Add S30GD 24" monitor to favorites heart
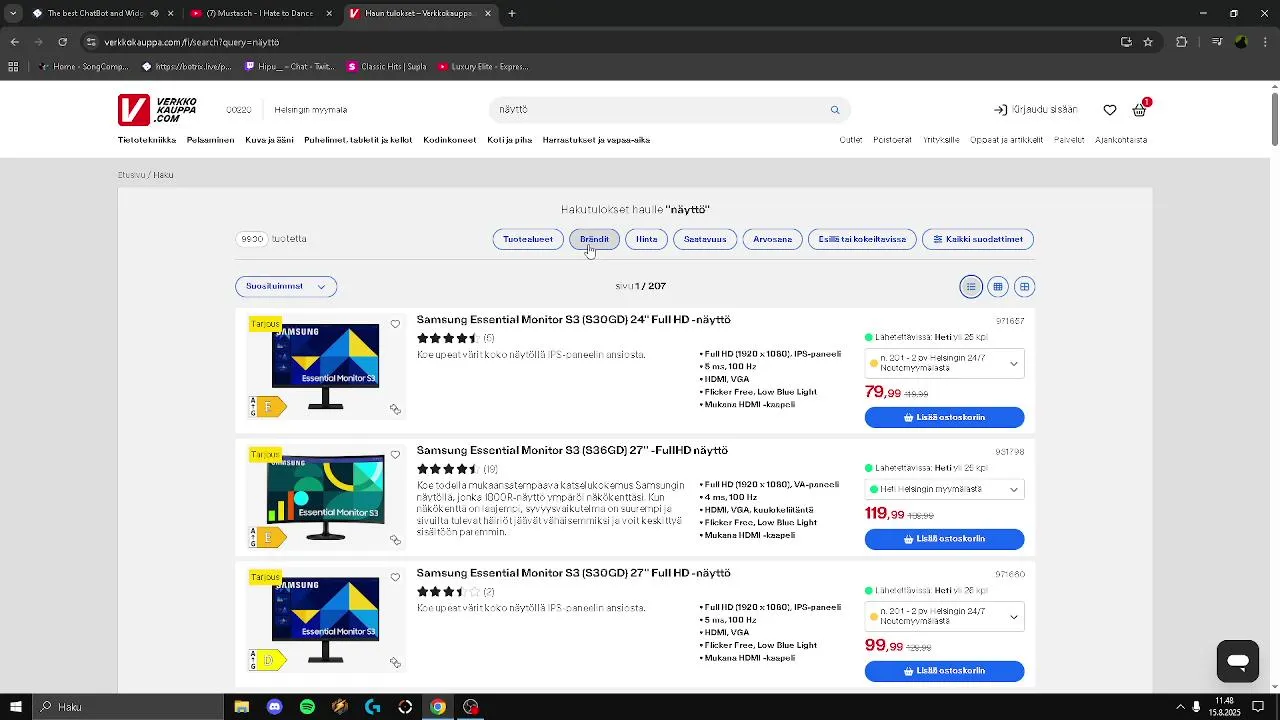Viewport: 1280px width, 720px height. pos(395,324)
